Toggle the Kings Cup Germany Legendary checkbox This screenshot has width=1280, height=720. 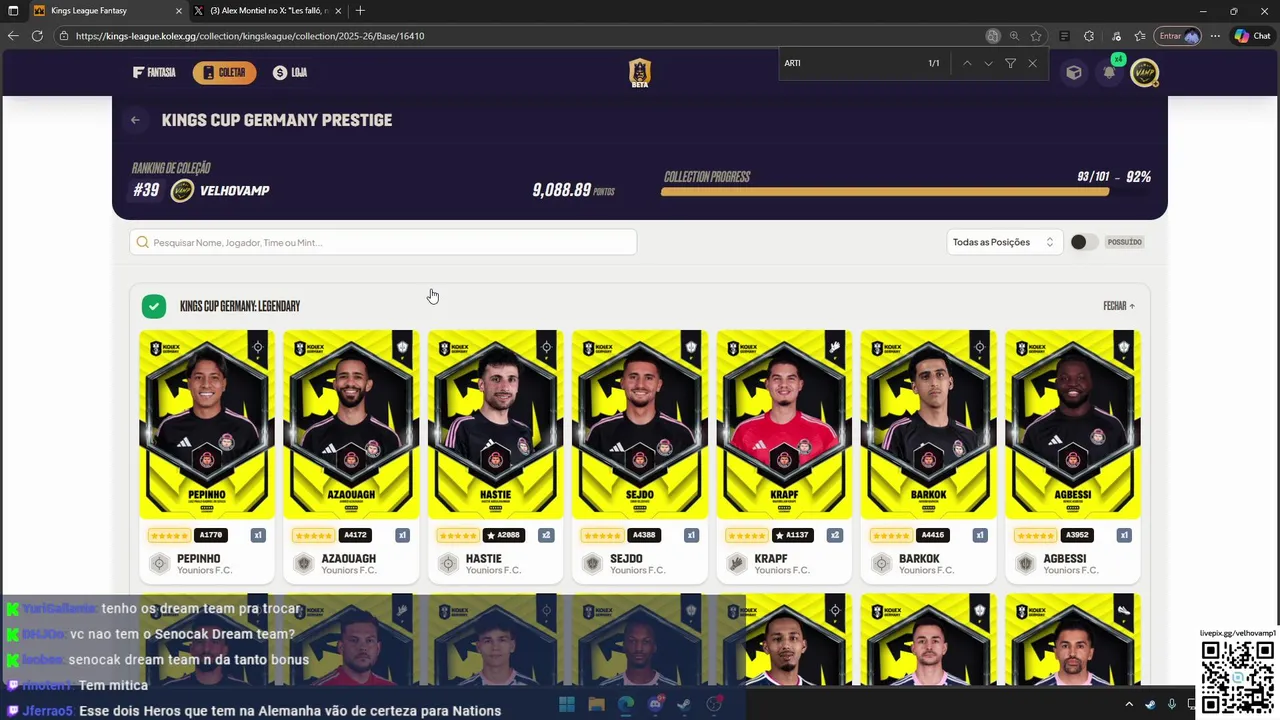click(153, 306)
